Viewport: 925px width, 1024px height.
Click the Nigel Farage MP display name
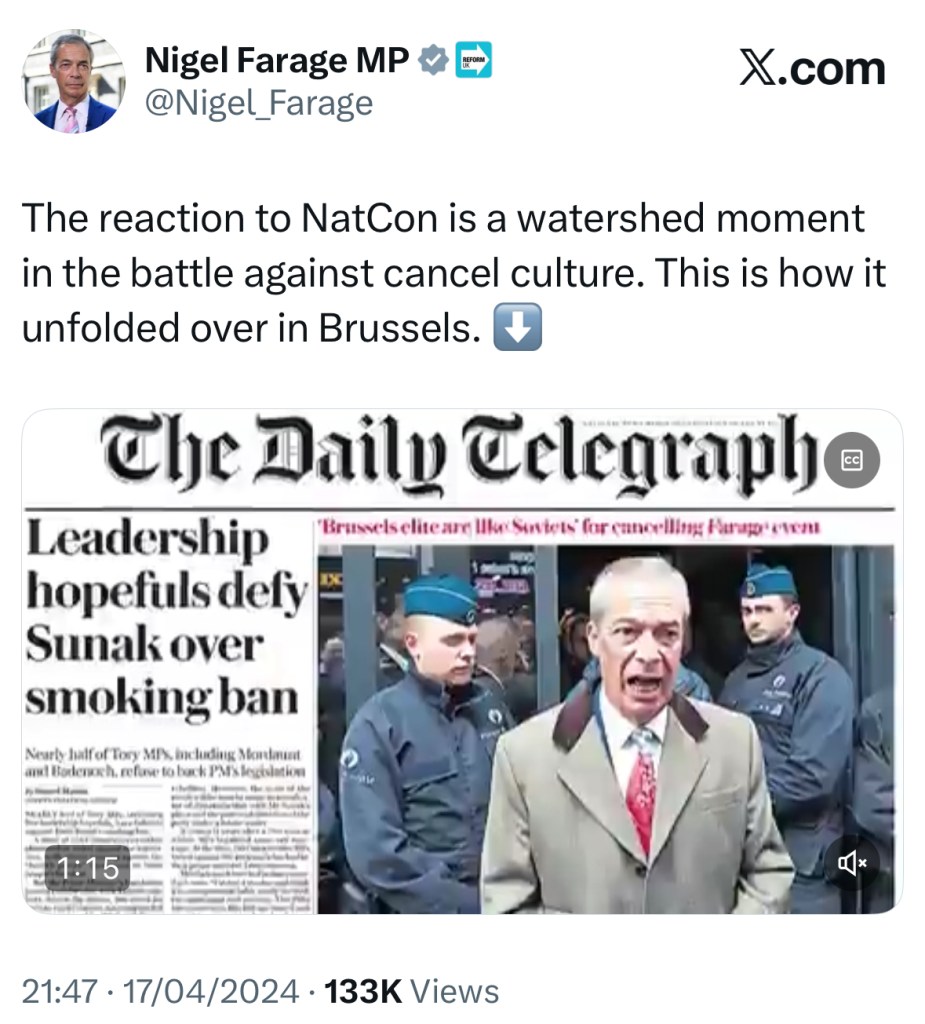click(x=277, y=60)
